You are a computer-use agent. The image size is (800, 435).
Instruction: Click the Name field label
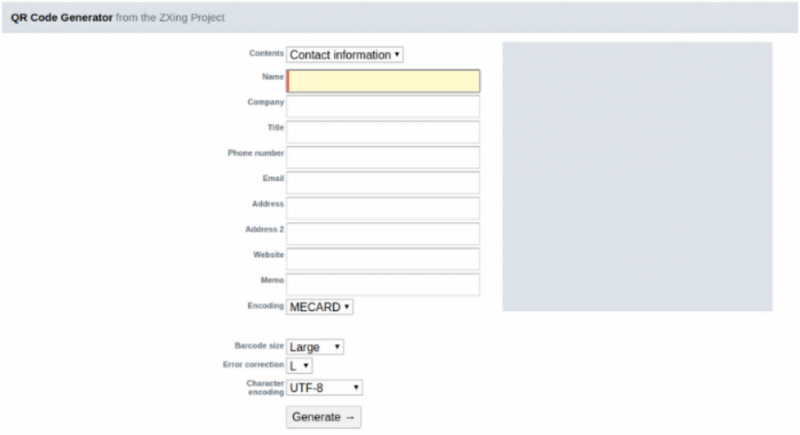tap(271, 77)
